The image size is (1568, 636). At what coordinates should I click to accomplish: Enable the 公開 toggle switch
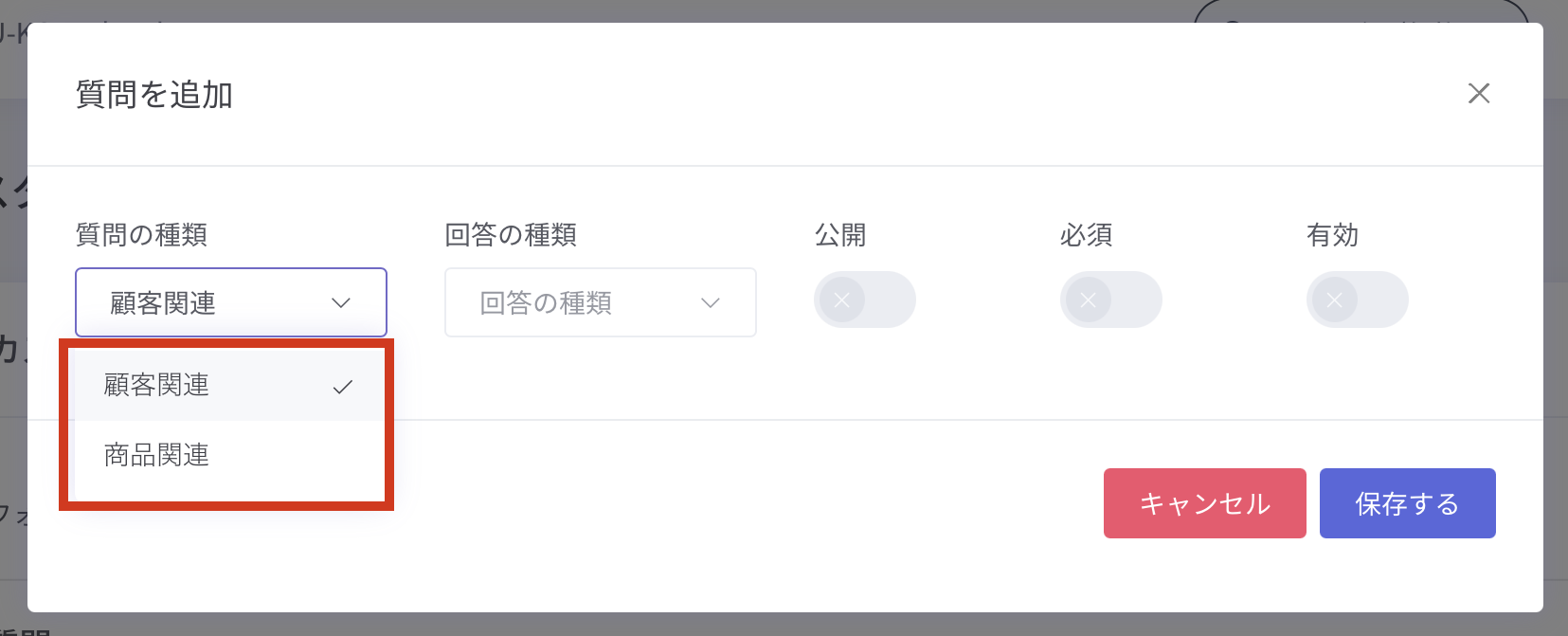pos(863,300)
